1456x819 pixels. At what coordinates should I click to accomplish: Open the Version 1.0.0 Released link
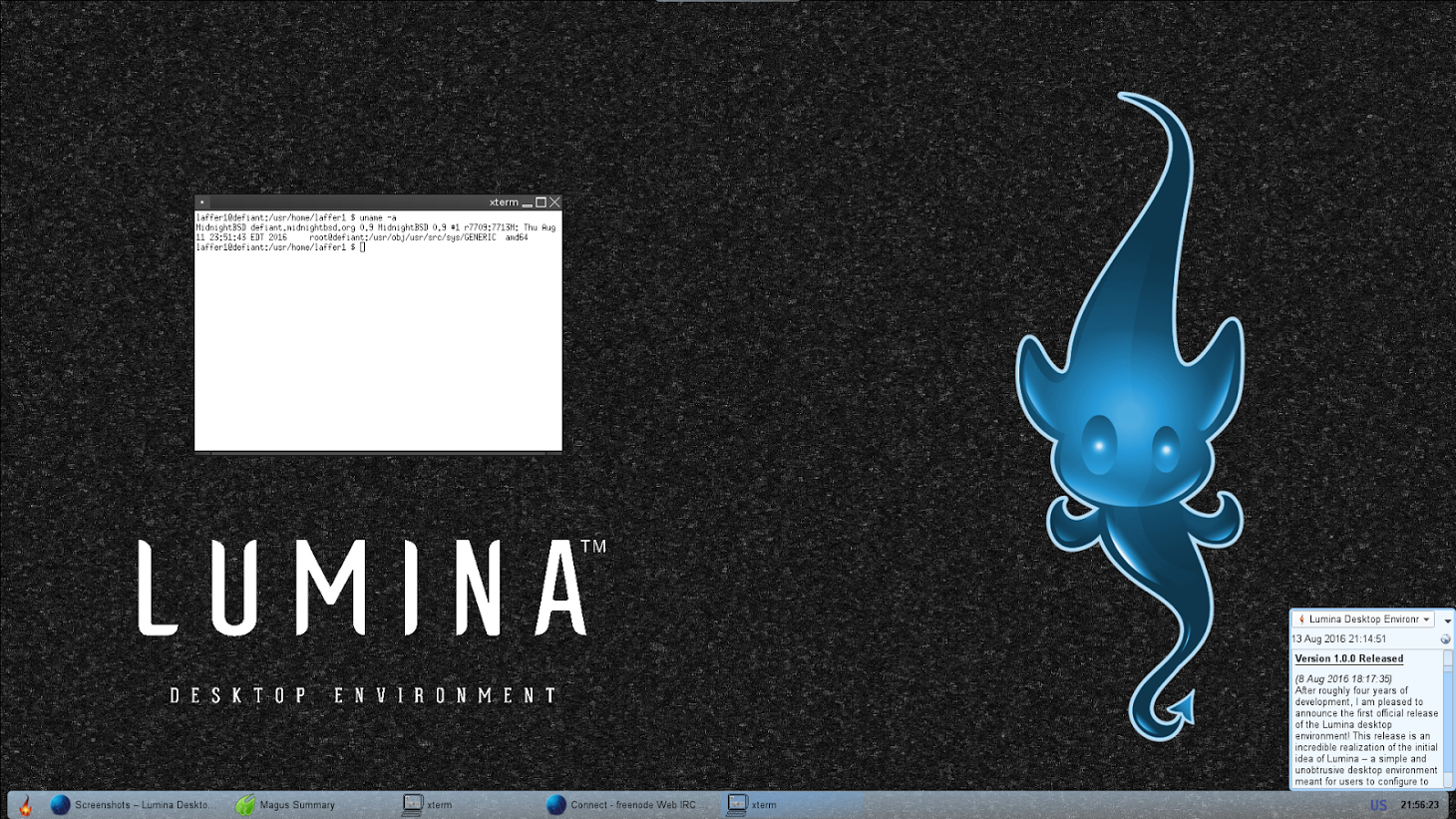1348,658
